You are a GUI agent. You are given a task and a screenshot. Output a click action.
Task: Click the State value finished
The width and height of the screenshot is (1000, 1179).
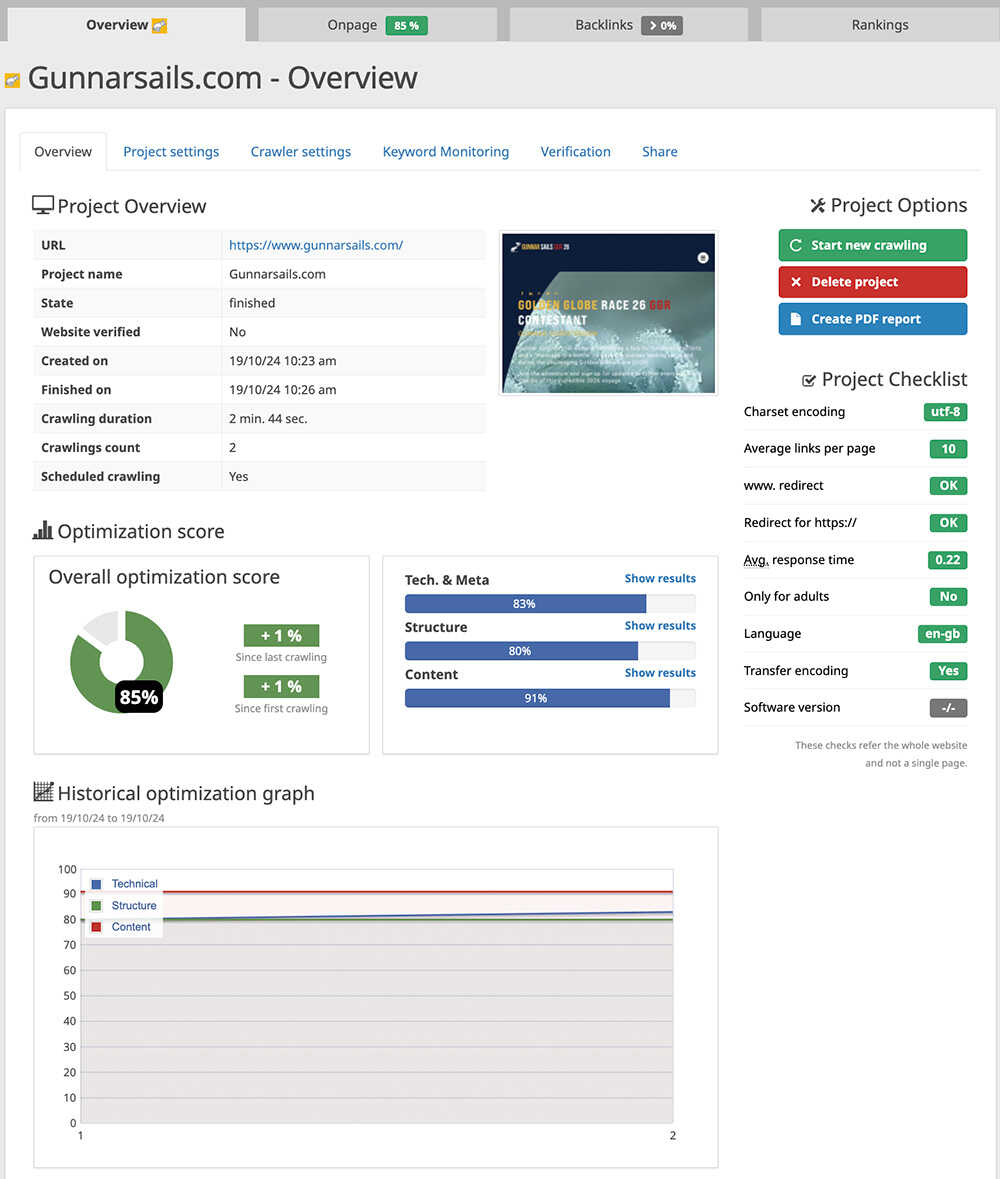tap(252, 303)
